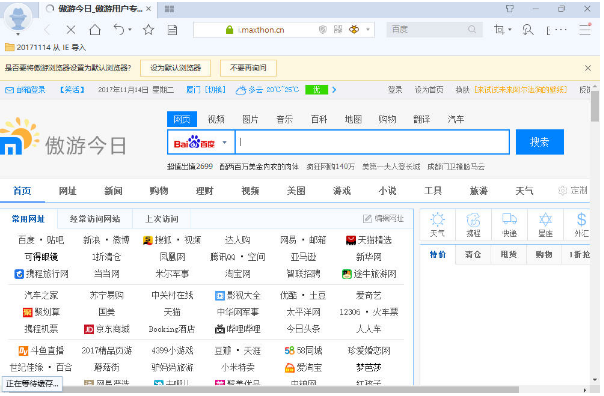
Task: Switch city with 厦门 [切换] link
Action: [x=206, y=90]
